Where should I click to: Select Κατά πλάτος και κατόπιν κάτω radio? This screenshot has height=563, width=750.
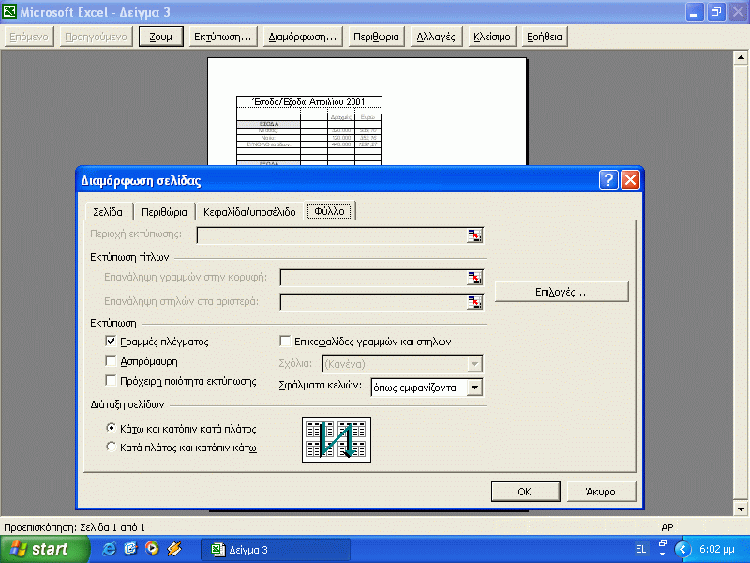pos(111,447)
